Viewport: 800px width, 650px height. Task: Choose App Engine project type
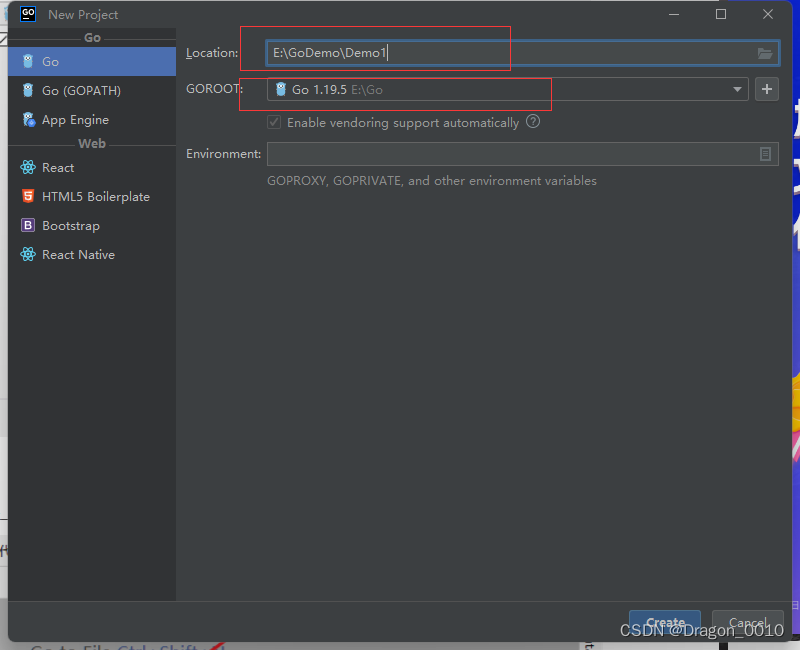tap(92, 120)
